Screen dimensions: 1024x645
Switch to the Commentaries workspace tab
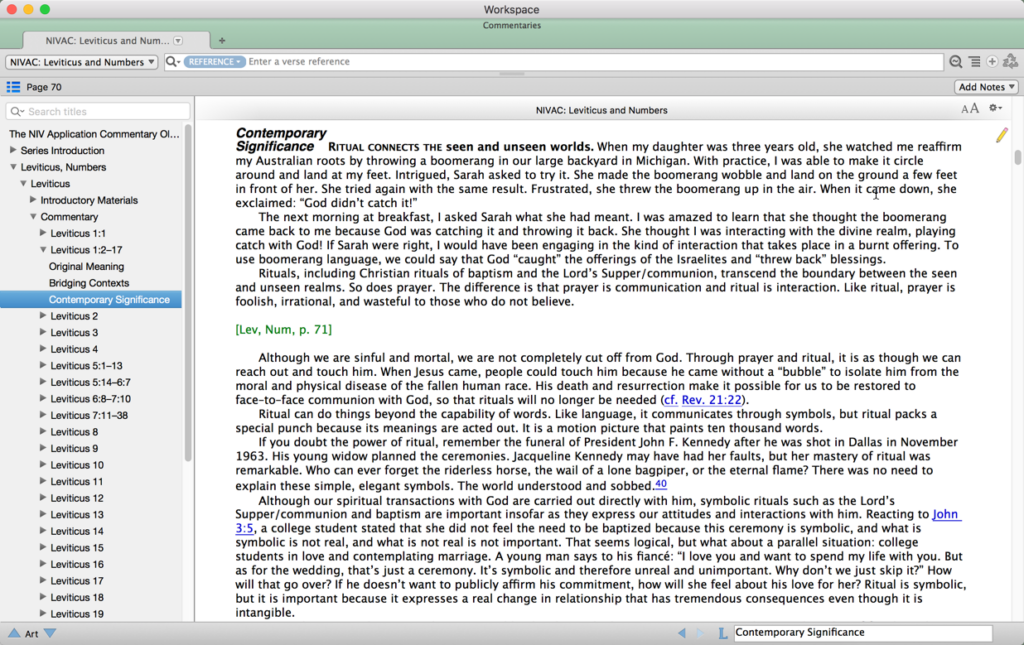tap(512, 25)
